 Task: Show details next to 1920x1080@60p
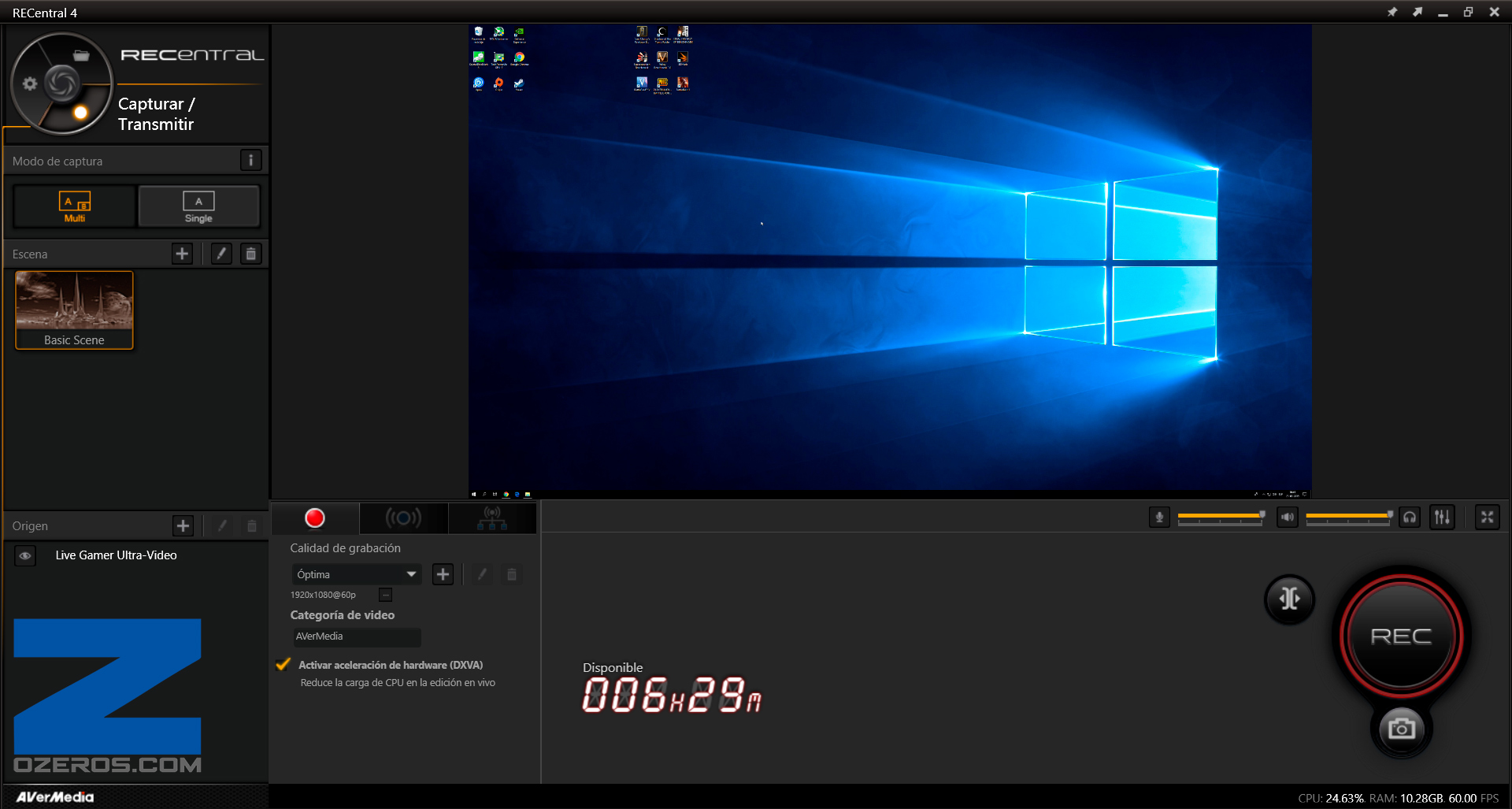(385, 595)
